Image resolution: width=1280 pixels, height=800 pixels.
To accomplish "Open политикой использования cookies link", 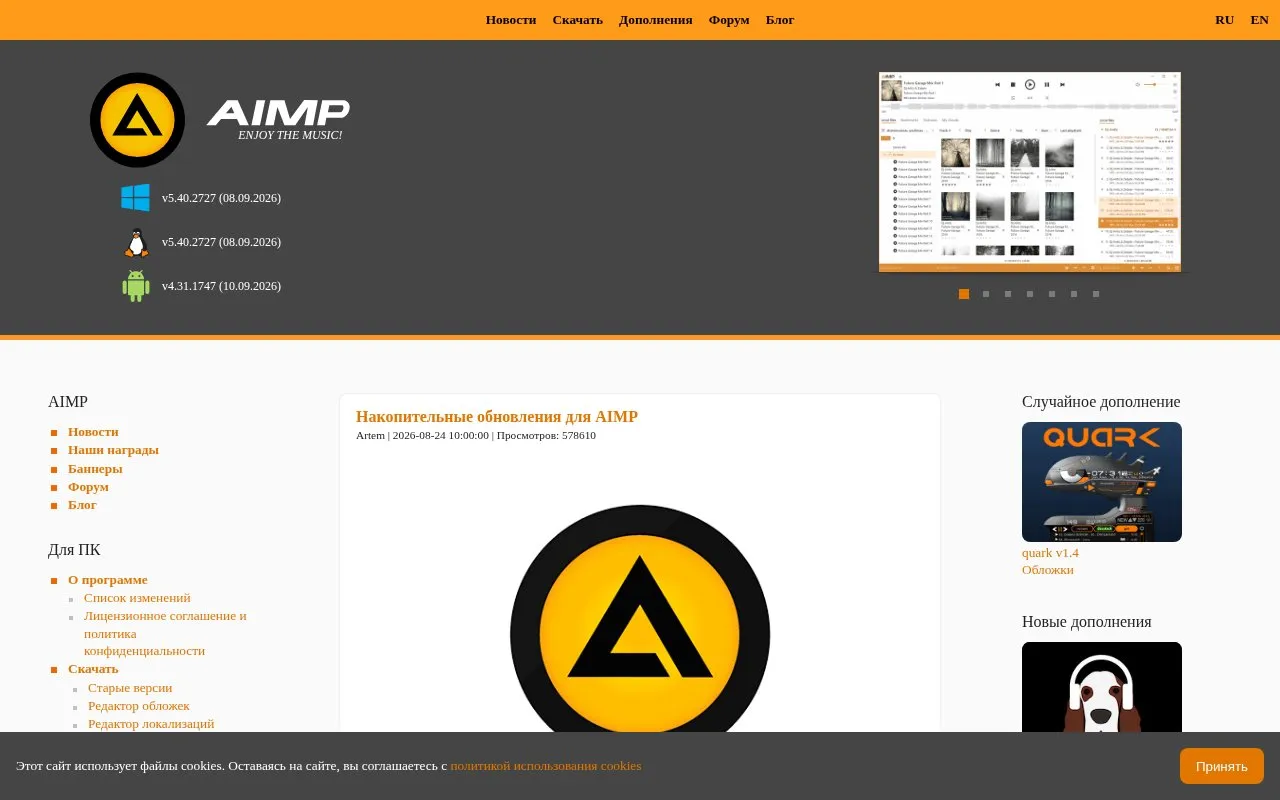I will point(546,766).
